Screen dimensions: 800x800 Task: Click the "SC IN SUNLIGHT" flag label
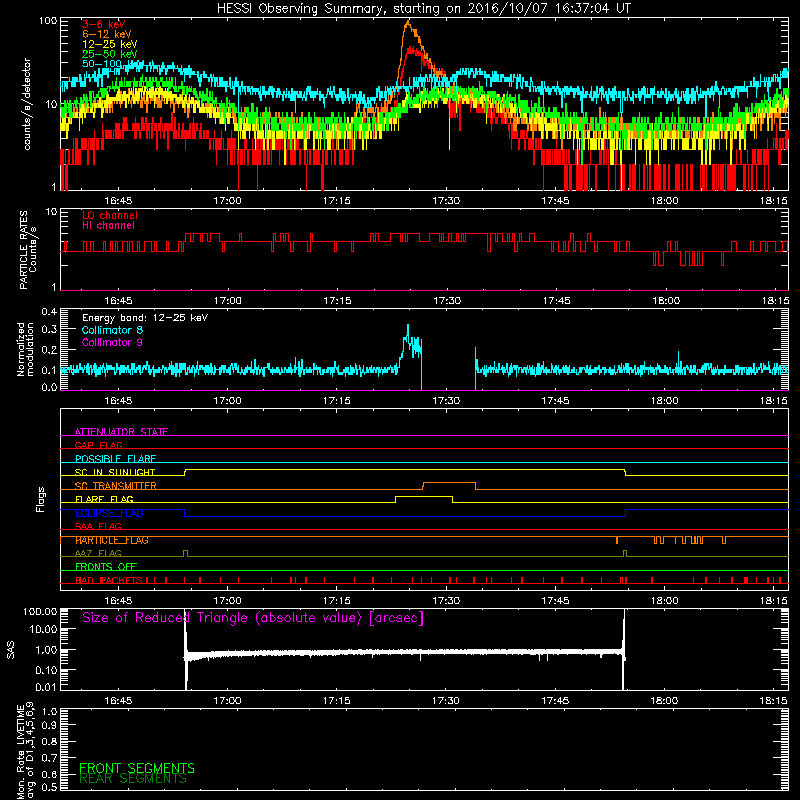pyautogui.click(x=115, y=472)
